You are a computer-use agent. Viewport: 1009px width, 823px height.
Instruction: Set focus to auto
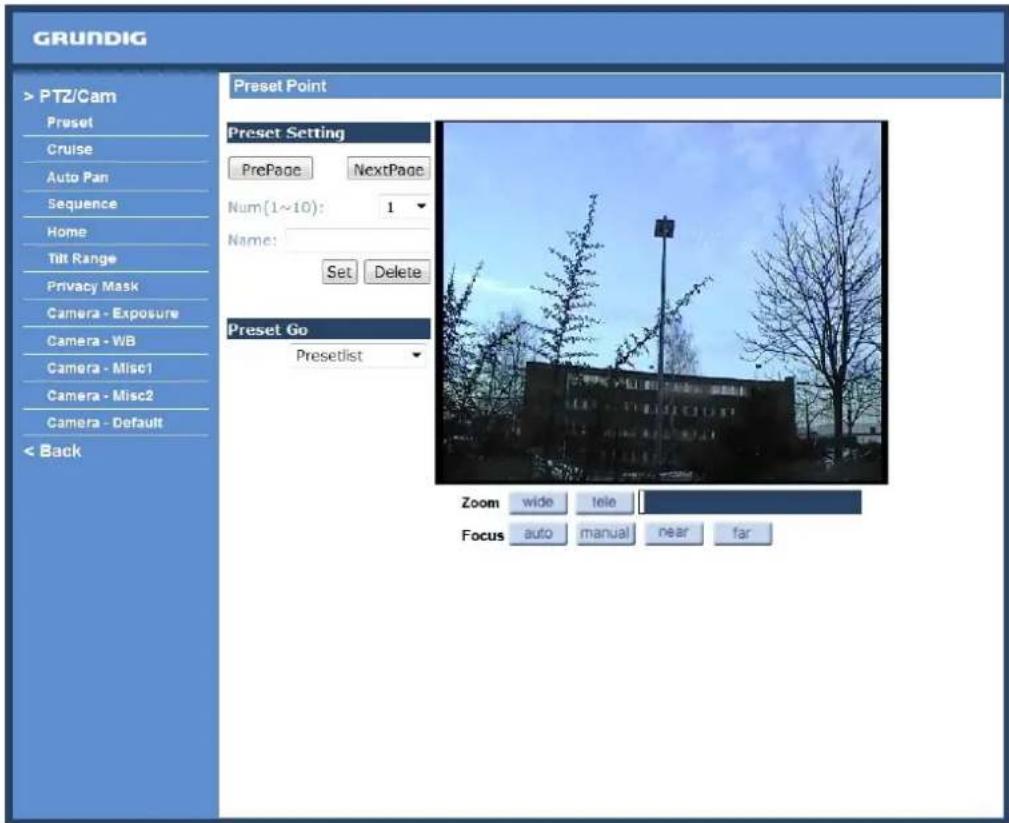(538, 533)
